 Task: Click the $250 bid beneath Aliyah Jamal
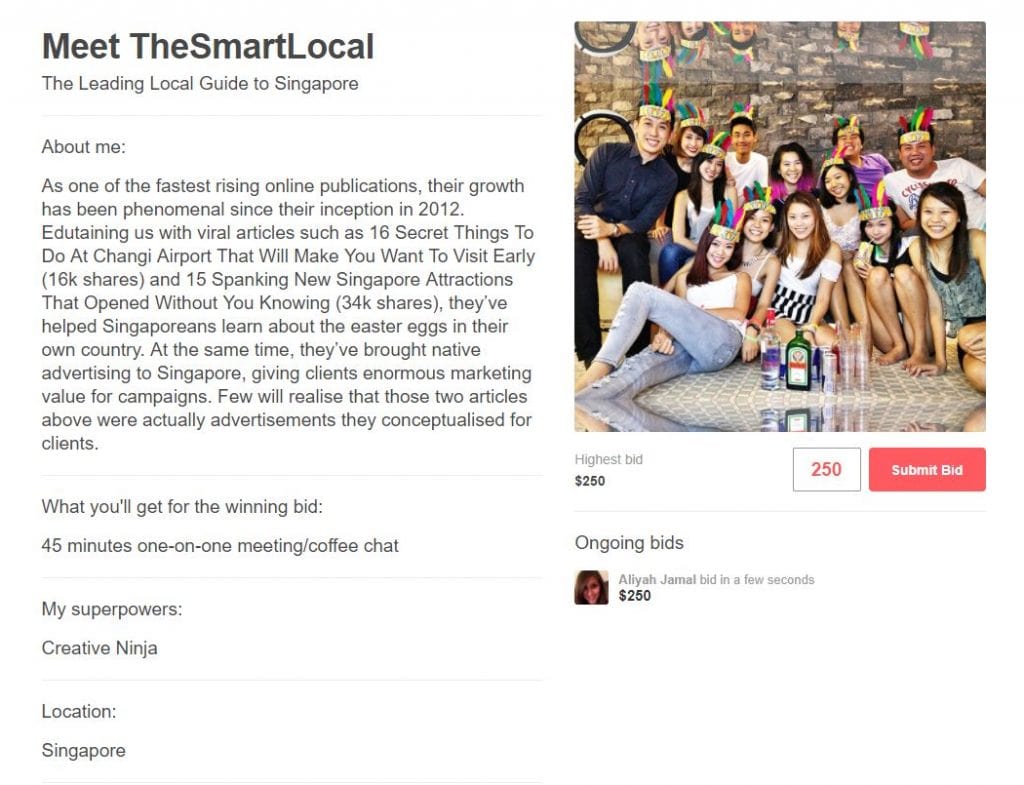(x=635, y=596)
